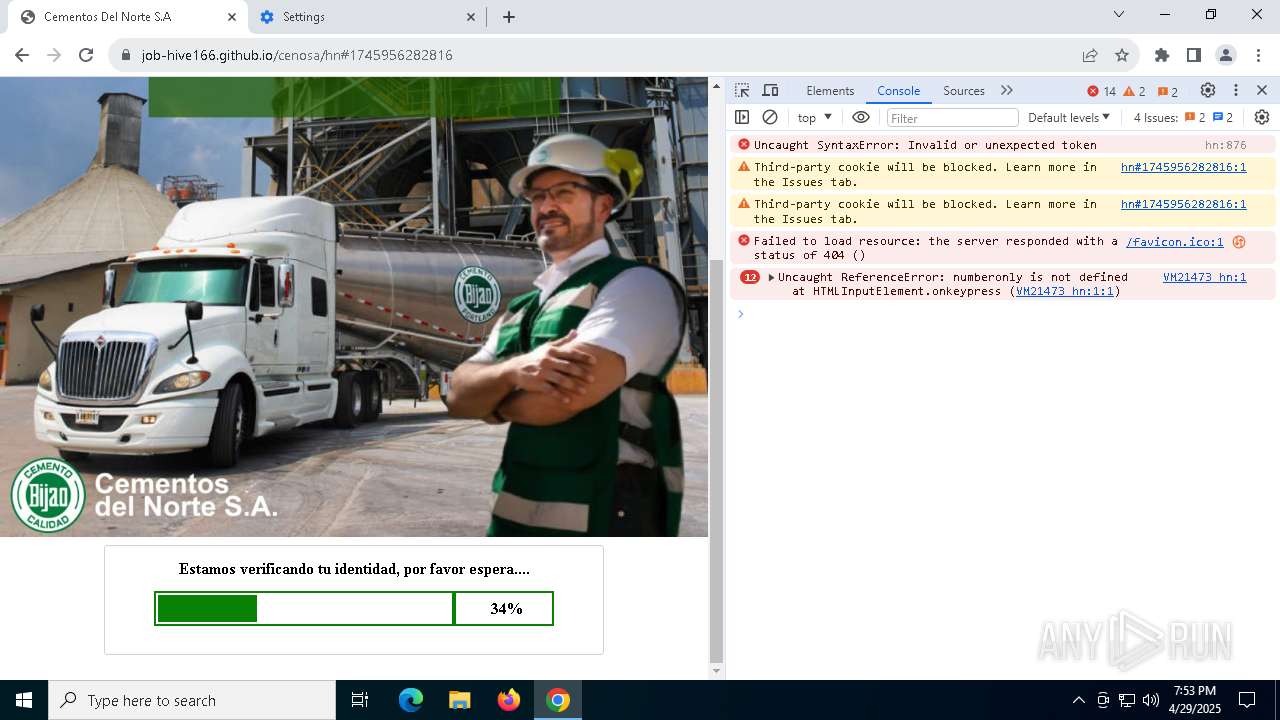Click the Cementos del Norte banner image

click(x=354, y=306)
